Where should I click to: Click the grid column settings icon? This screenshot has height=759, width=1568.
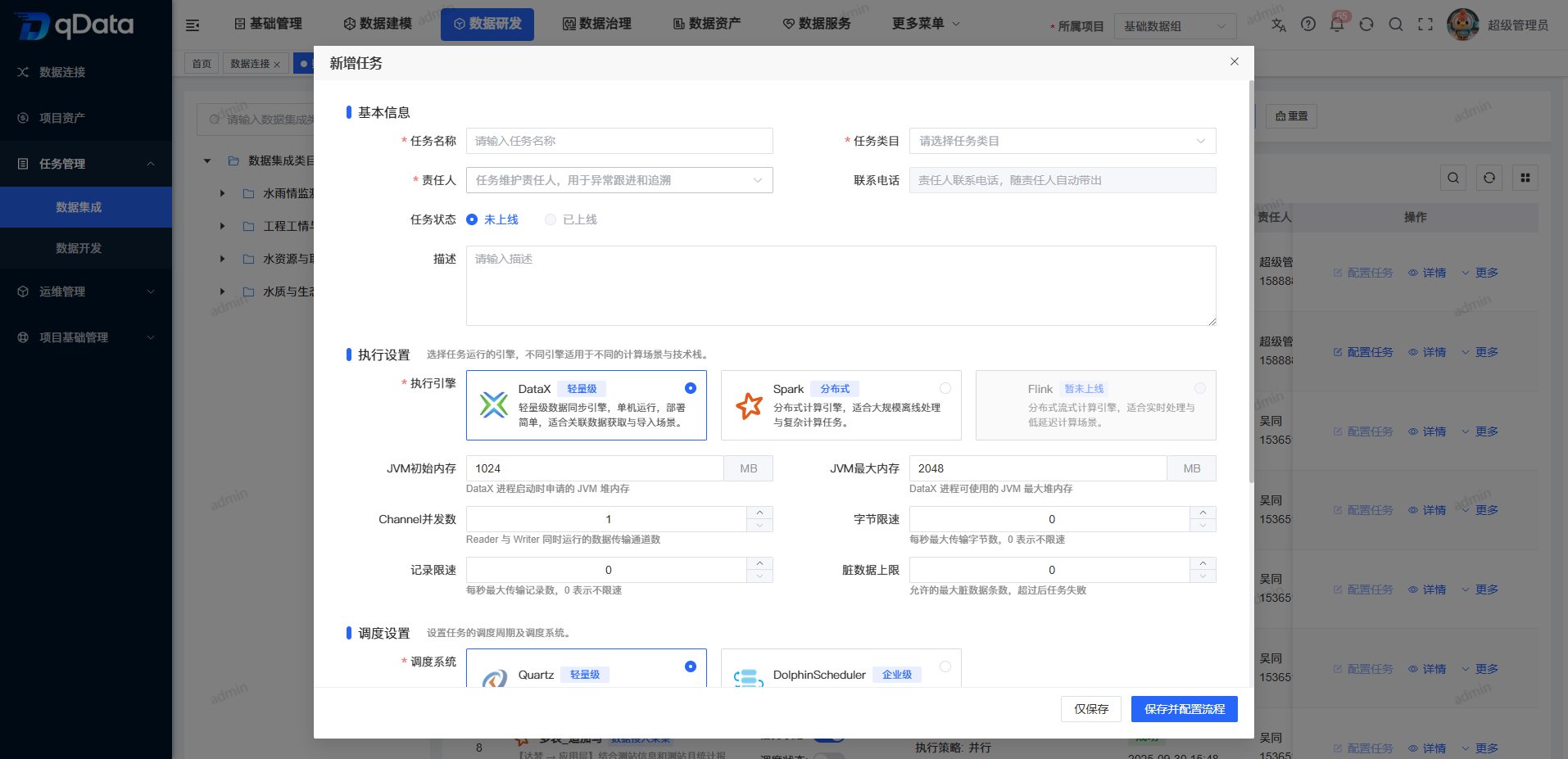coord(1525,178)
